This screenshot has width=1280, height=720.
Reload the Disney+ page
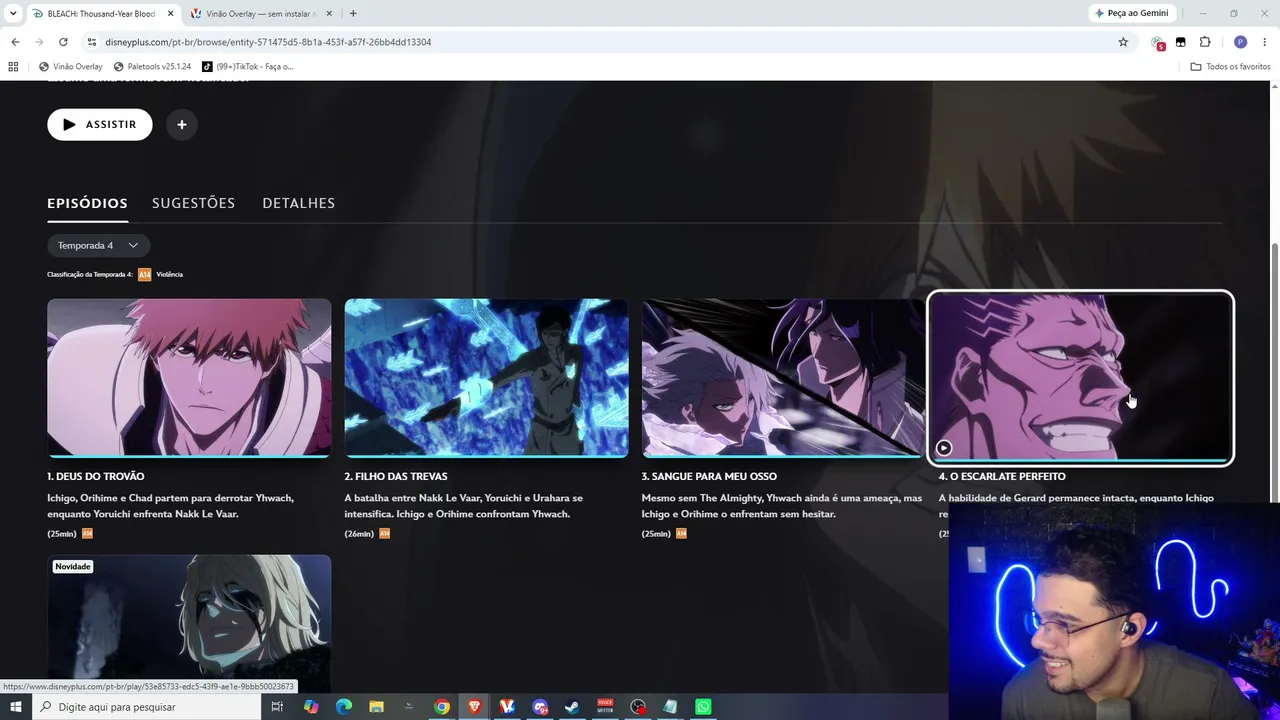pos(63,42)
